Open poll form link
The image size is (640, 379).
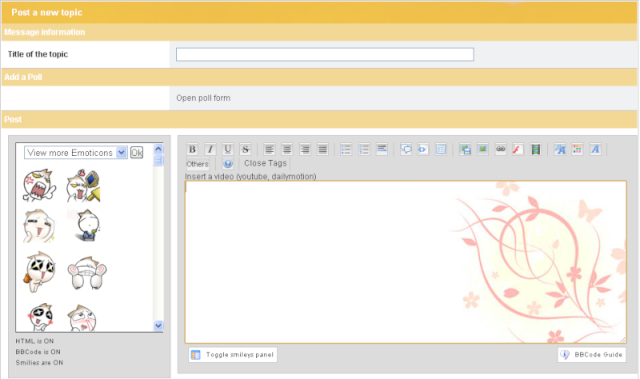tap(203, 98)
